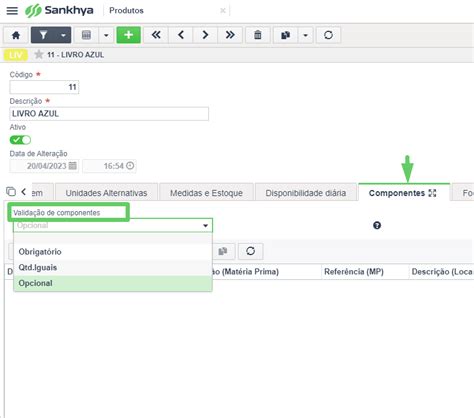474x418 pixels.
Task: Switch to the Unidades Alternativas tab
Action: 106,193
